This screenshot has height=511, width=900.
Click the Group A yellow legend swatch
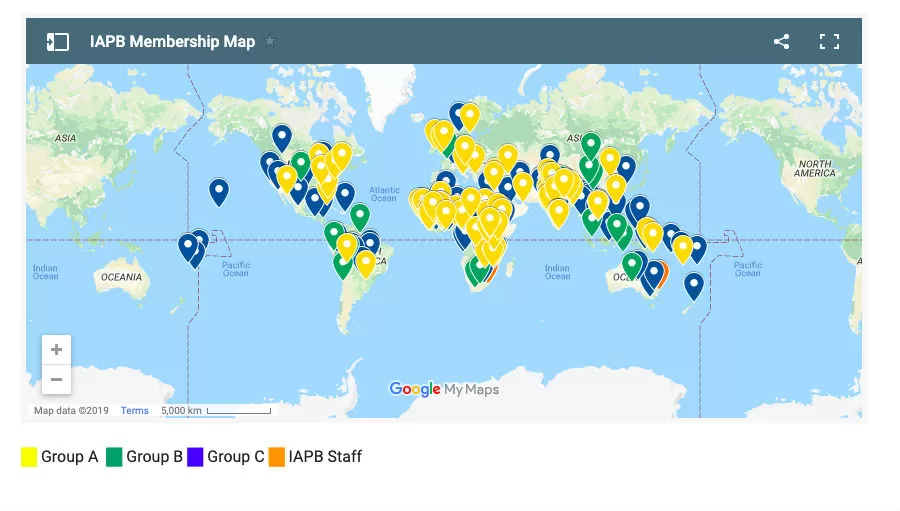tap(29, 457)
